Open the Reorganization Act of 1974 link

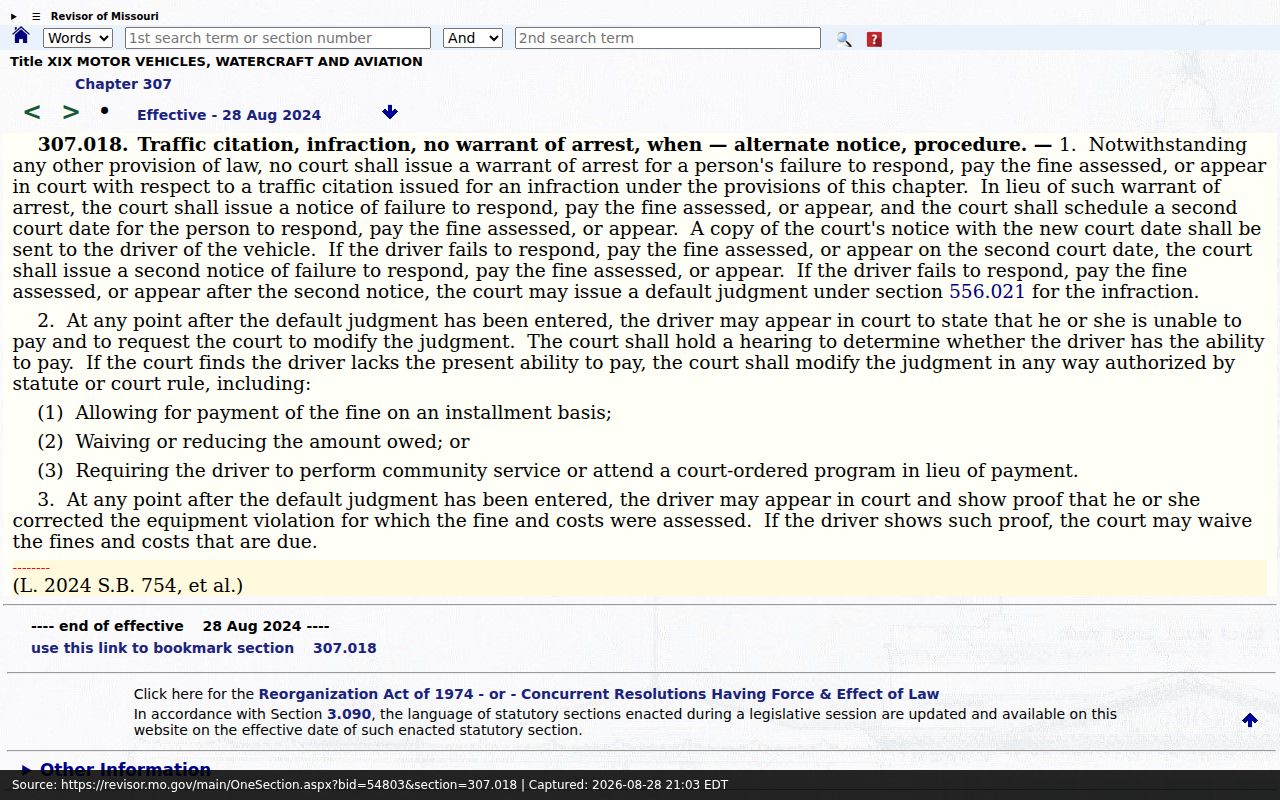599,694
